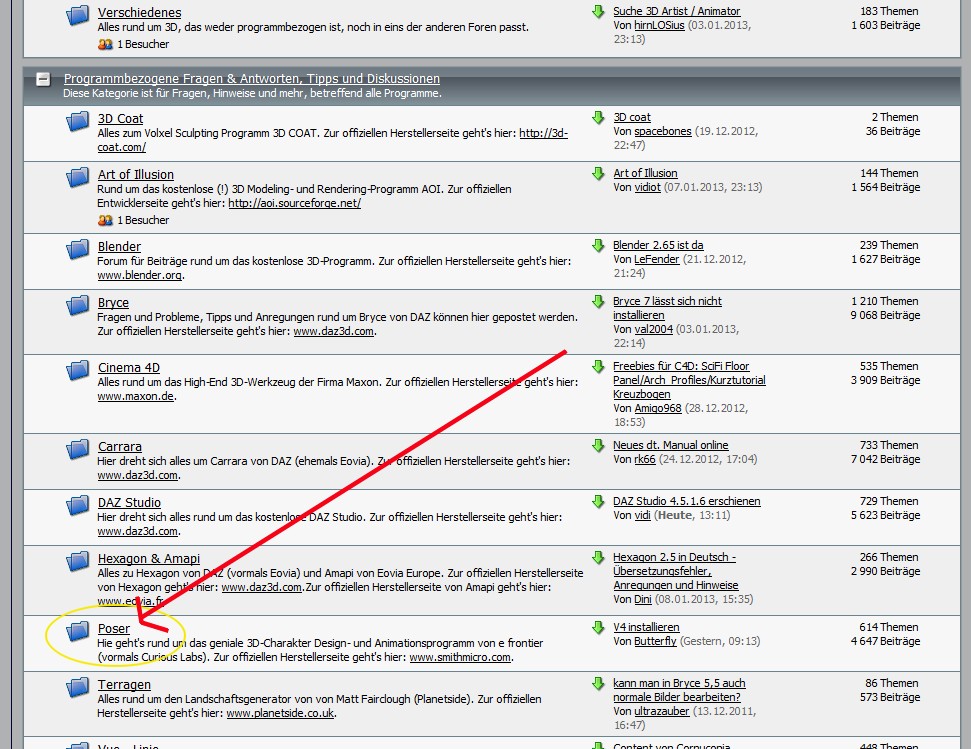Open Programmbezogene Fragen & Antworten category link
Screen dimensions: 971x749
pyautogui.click(x=251, y=79)
